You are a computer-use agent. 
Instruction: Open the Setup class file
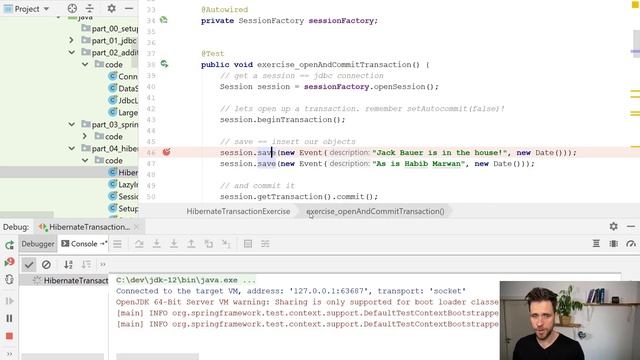pos(123,208)
